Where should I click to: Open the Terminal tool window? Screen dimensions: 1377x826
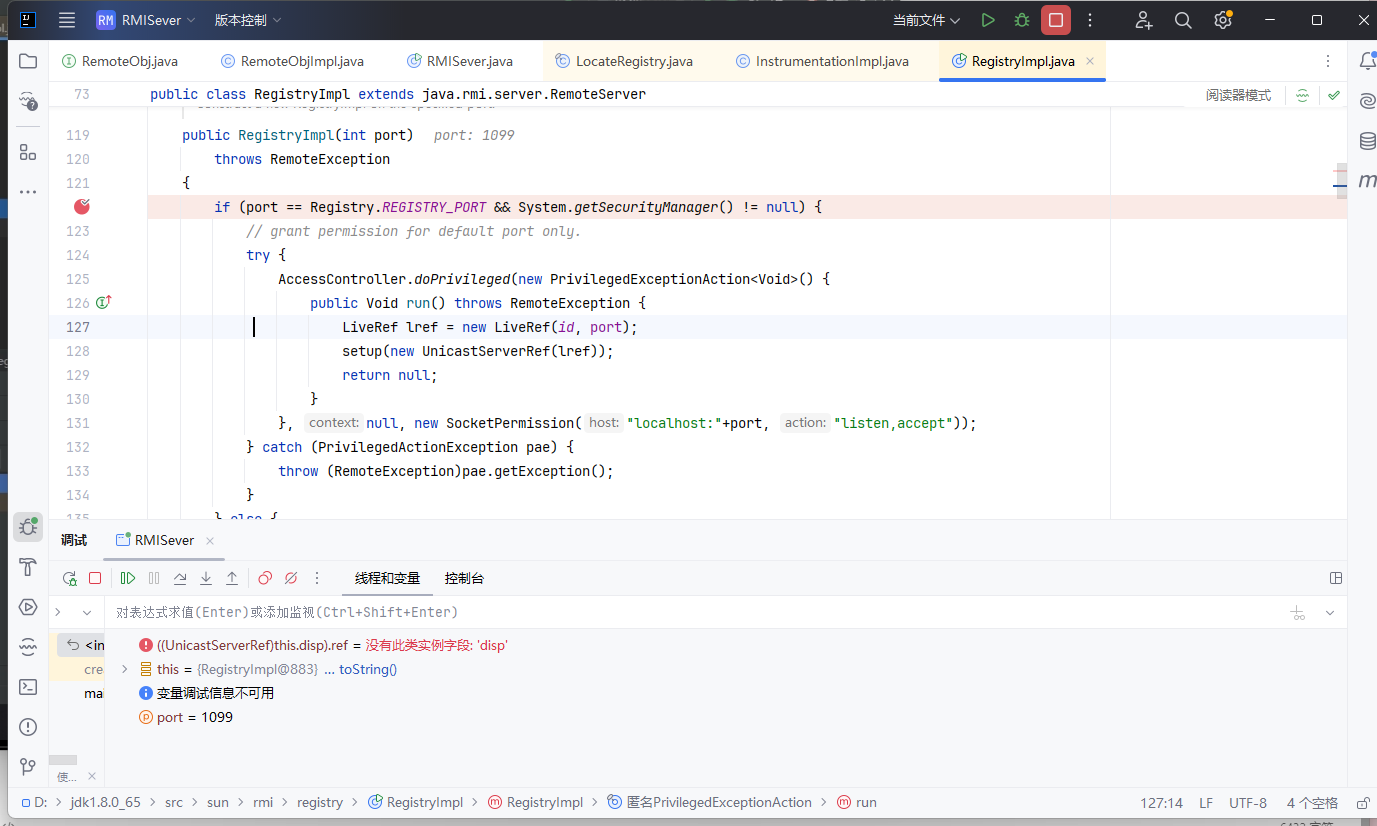28,687
